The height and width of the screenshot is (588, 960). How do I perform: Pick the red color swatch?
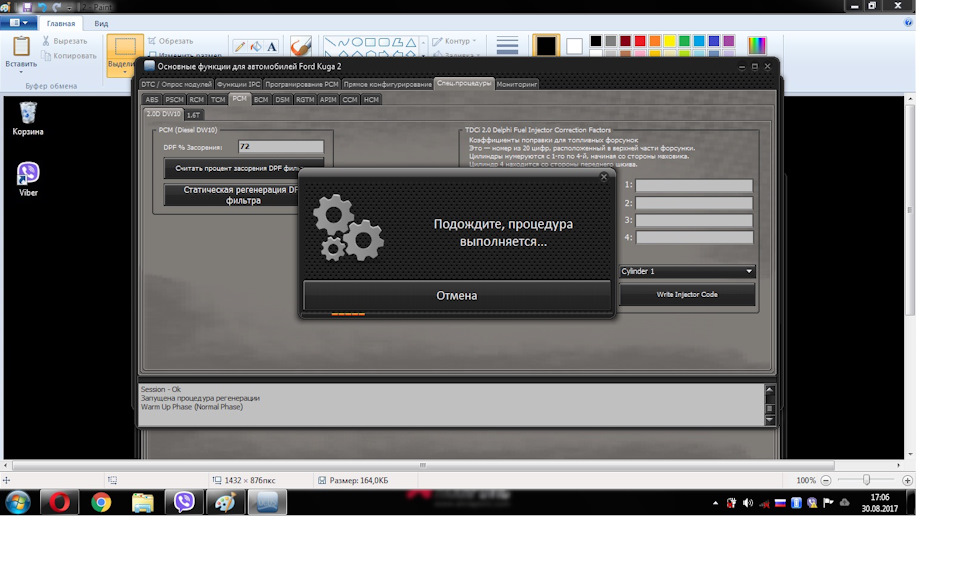click(640, 41)
